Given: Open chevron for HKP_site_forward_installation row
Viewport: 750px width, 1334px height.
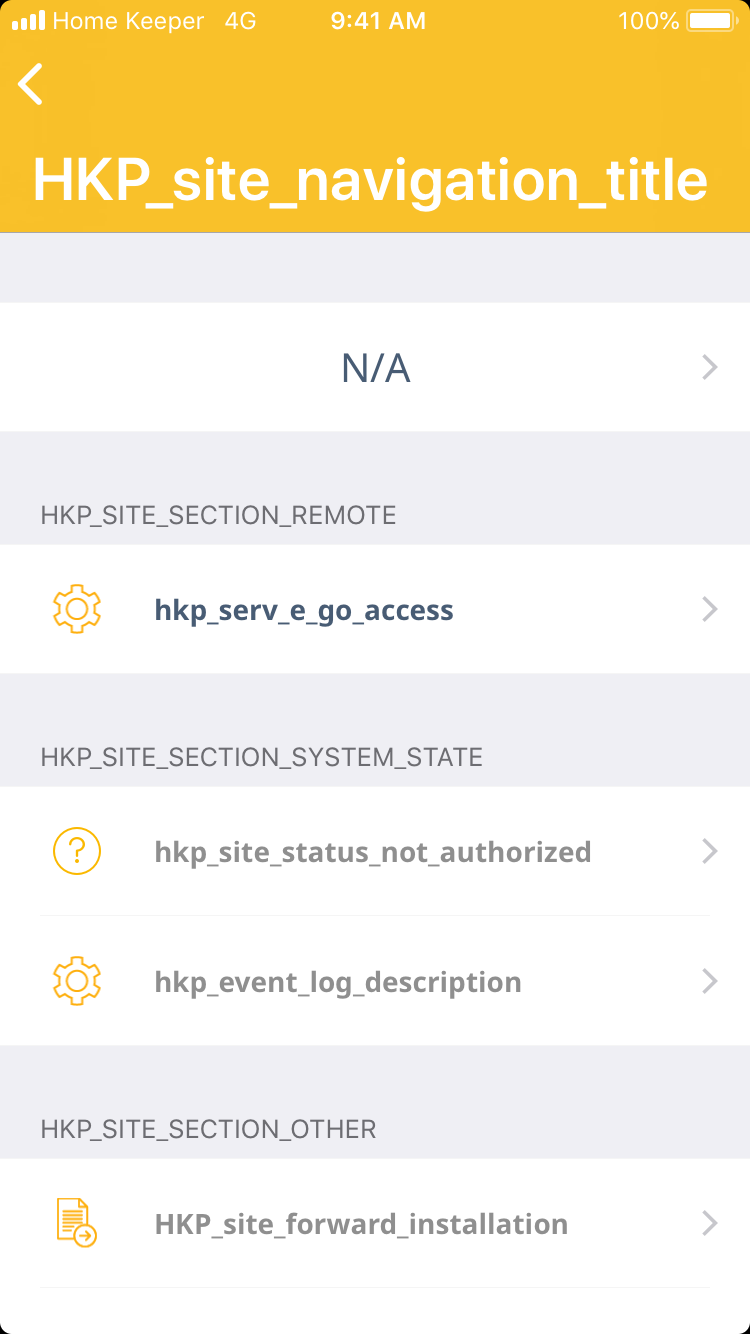Looking at the screenshot, I should click(710, 1223).
